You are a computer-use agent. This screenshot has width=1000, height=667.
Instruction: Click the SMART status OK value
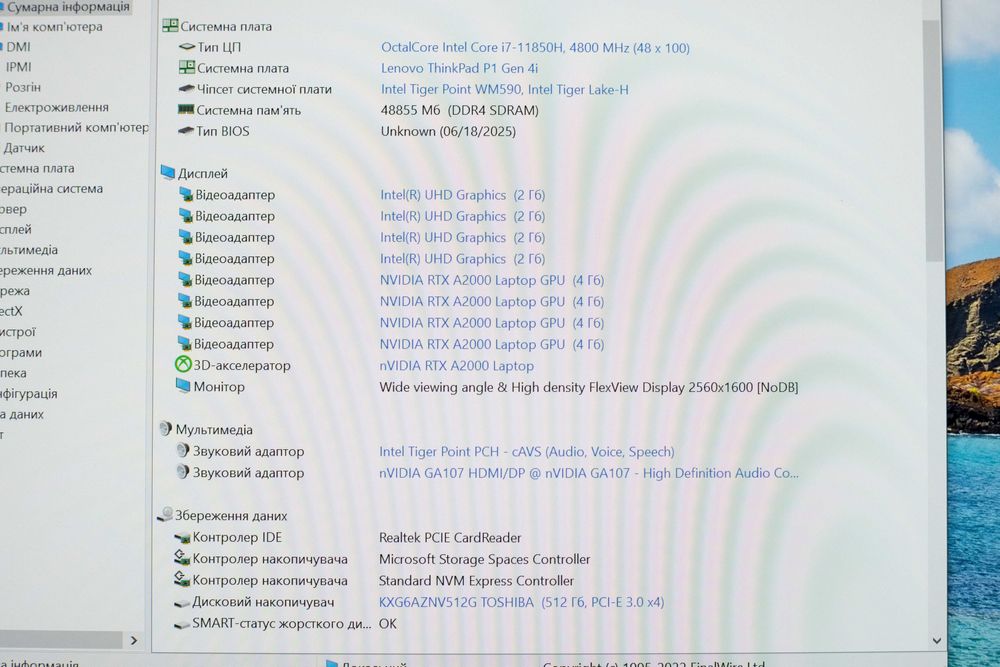(387, 624)
